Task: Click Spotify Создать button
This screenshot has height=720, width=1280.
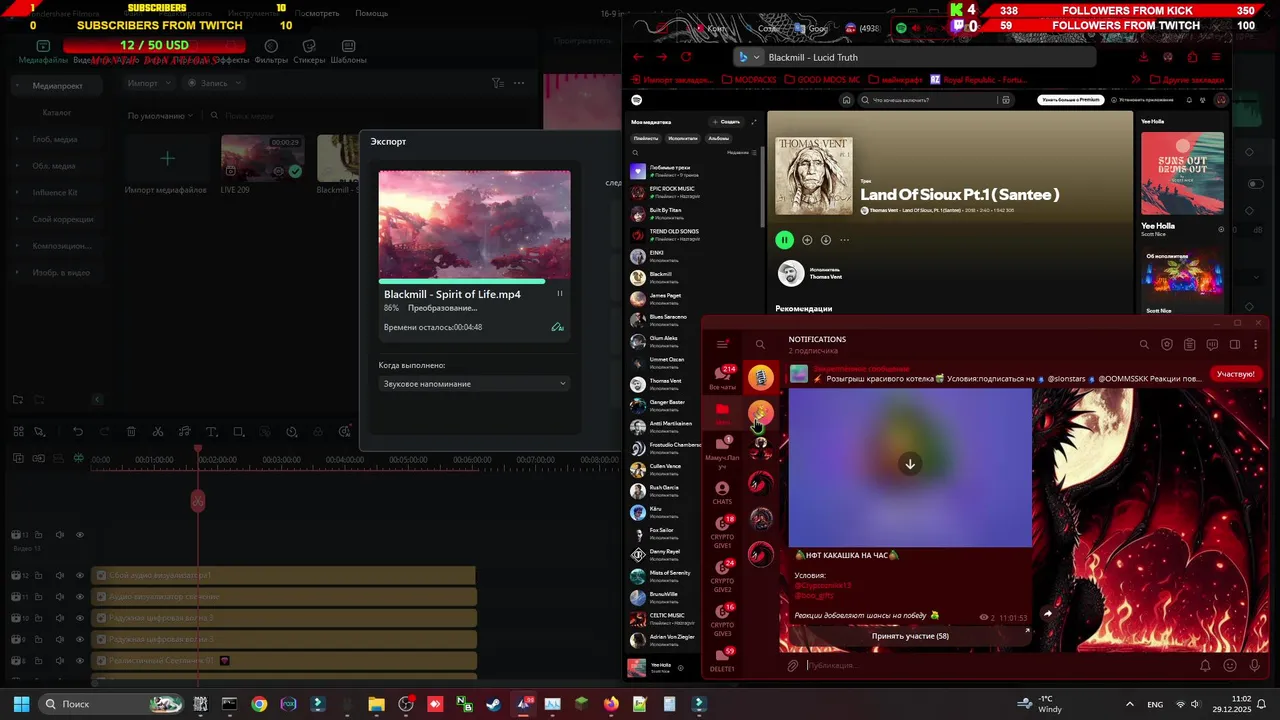Action: [x=726, y=121]
